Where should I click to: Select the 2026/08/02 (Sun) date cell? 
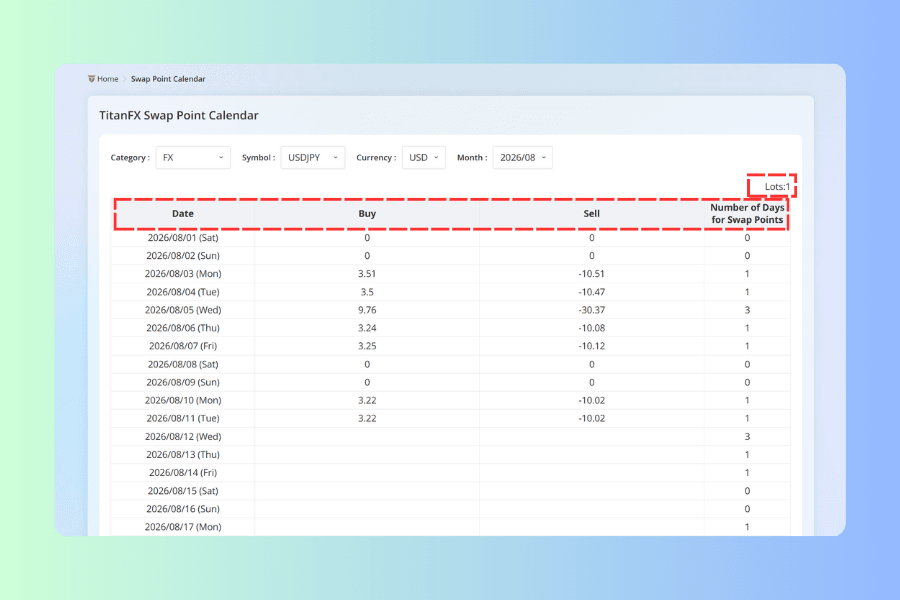(183, 256)
